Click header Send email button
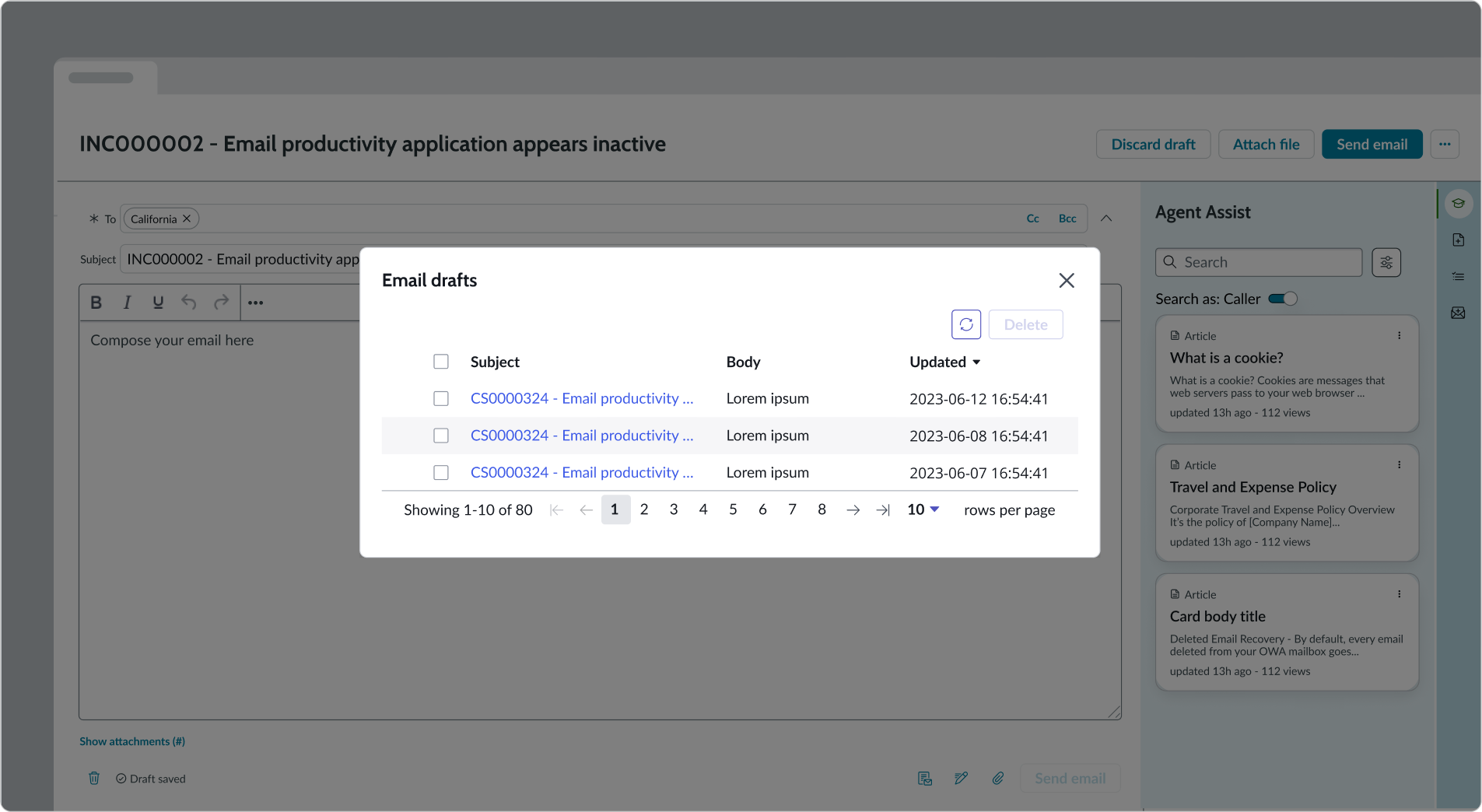This screenshot has height=812, width=1482. [1372, 144]
